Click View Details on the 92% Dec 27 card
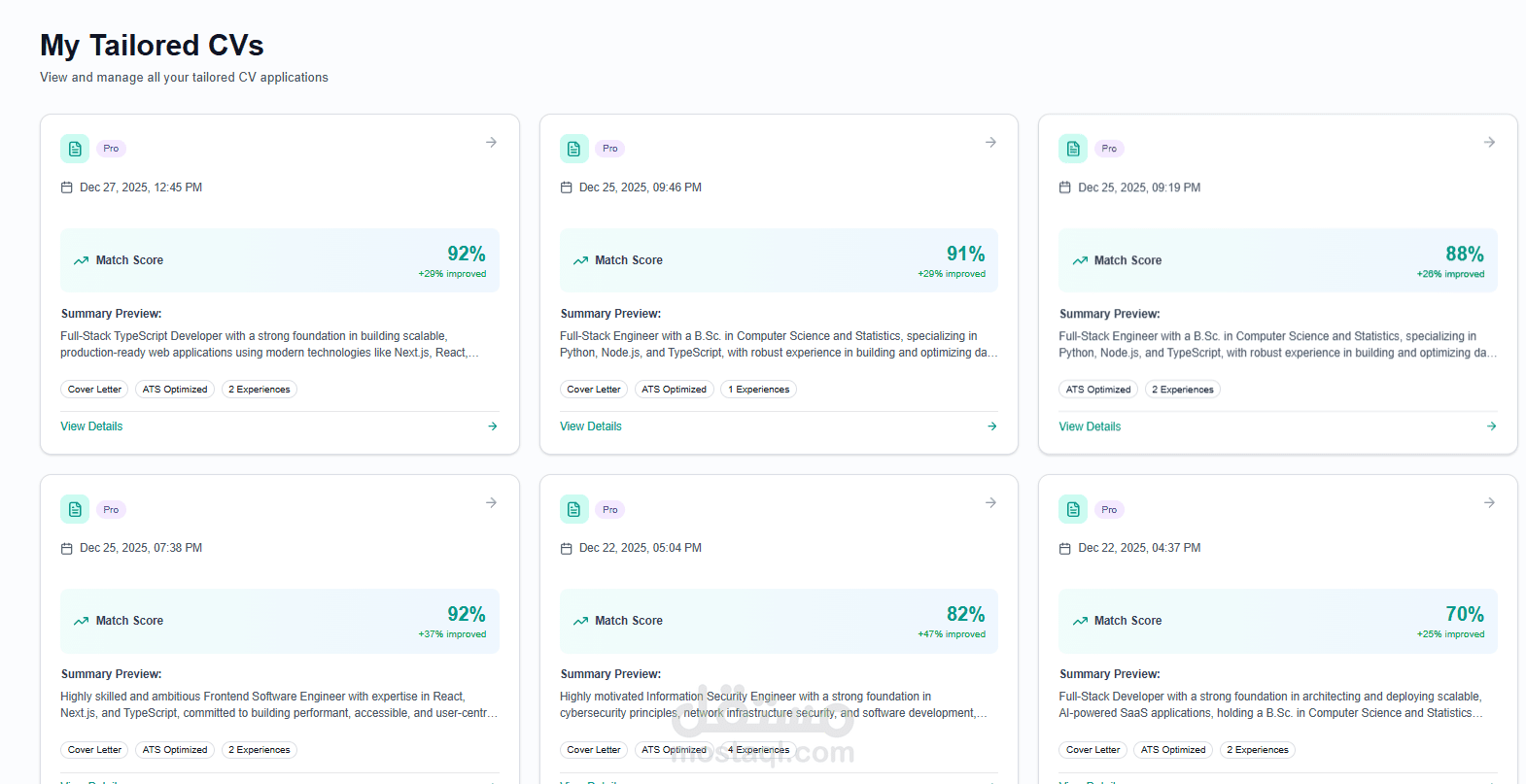1526x784 pixels. [91, 426]
